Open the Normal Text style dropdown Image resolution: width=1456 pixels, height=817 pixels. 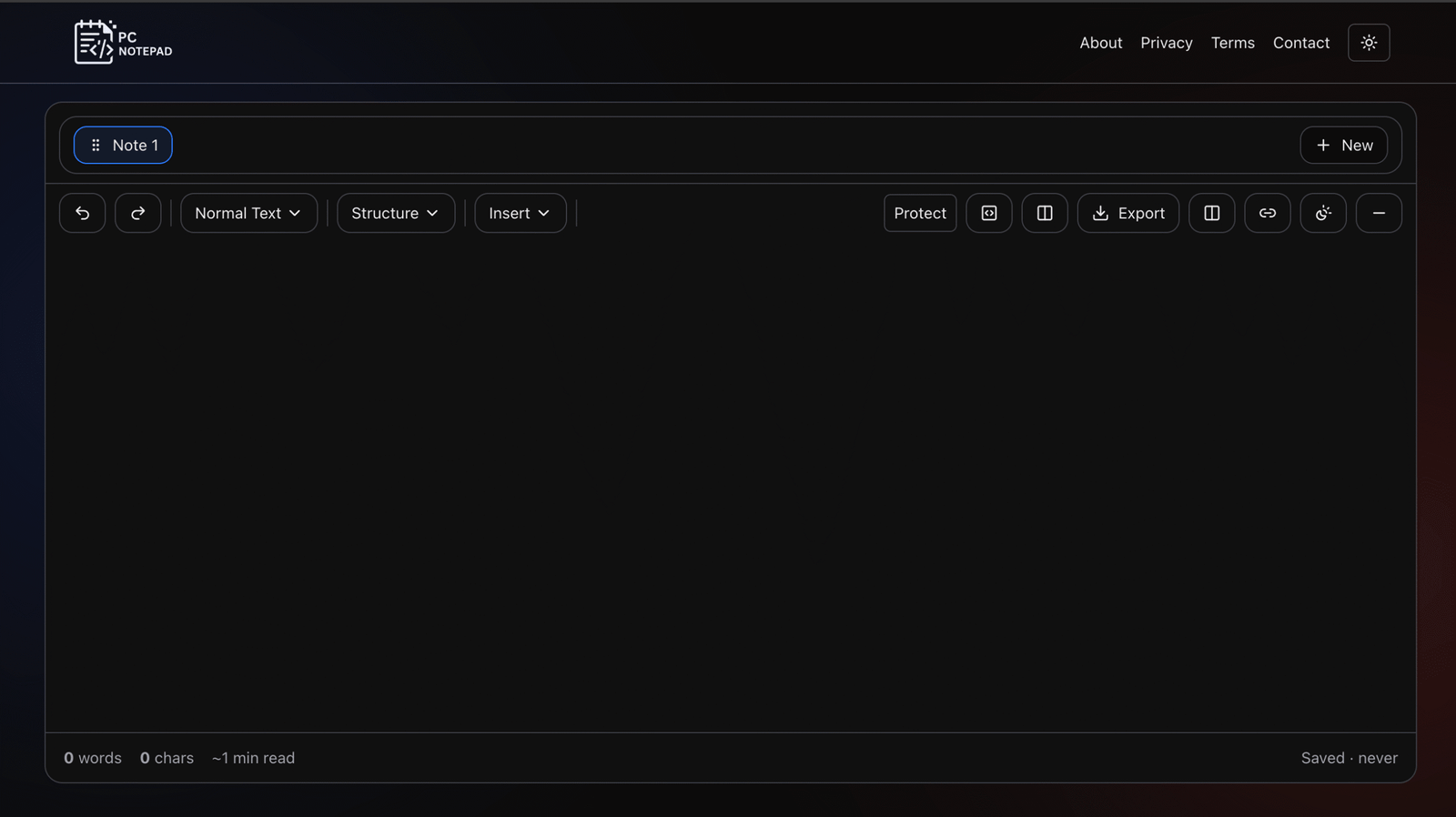click(x=248, y=213)
